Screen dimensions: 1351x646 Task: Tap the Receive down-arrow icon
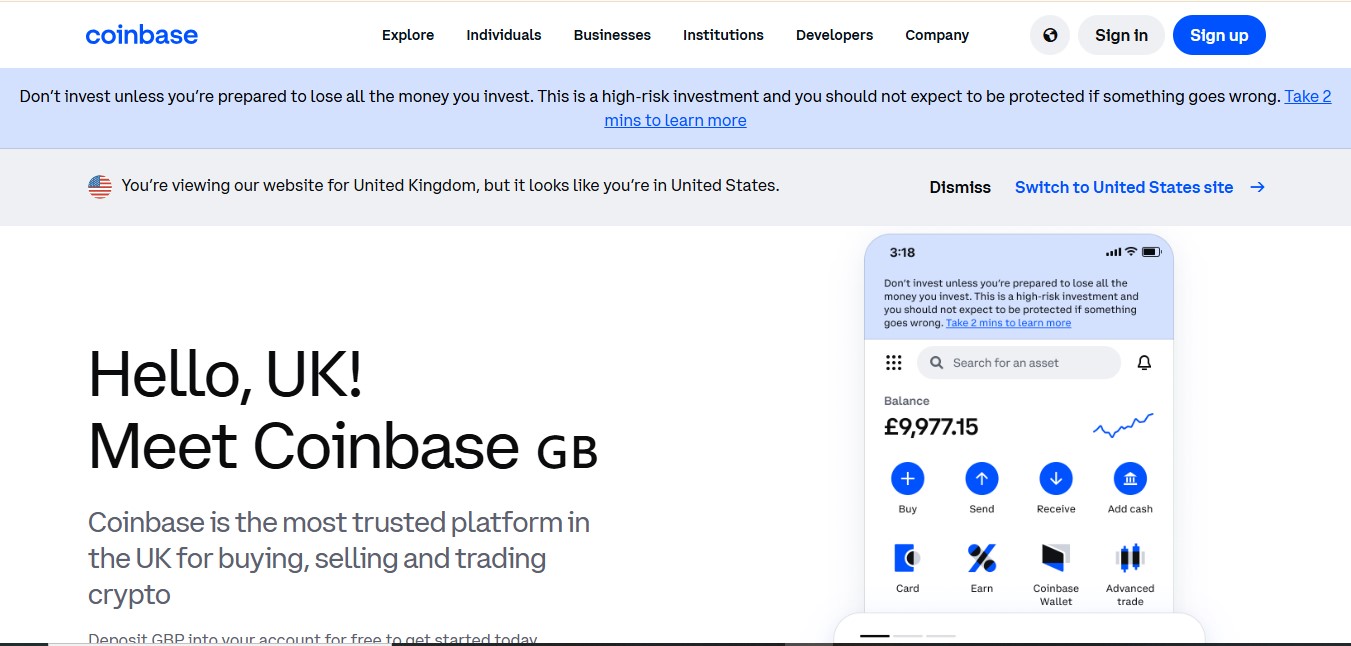(x=1056, y=479)
